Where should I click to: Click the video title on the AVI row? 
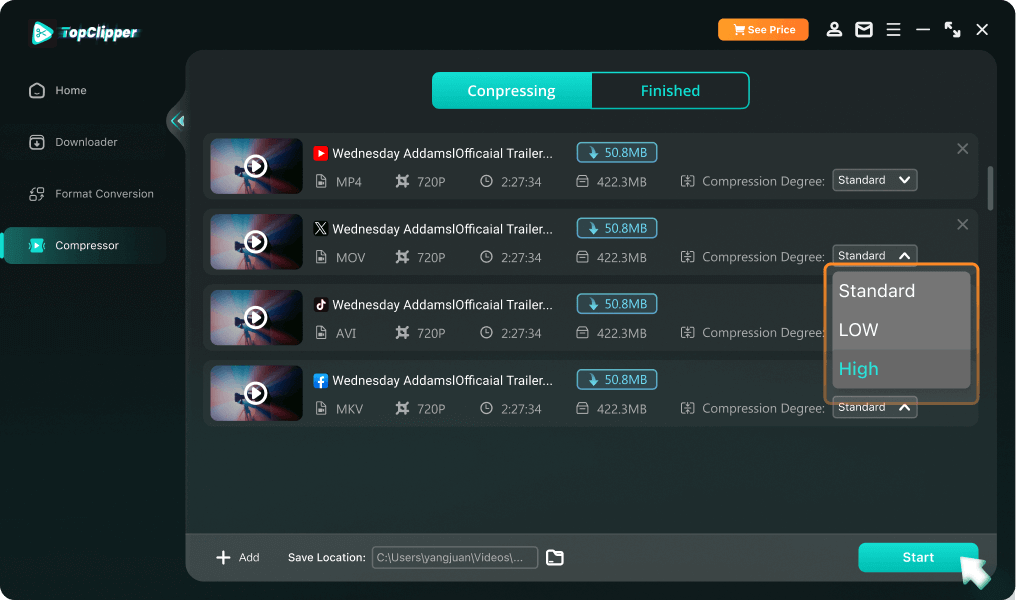point(443,305)
